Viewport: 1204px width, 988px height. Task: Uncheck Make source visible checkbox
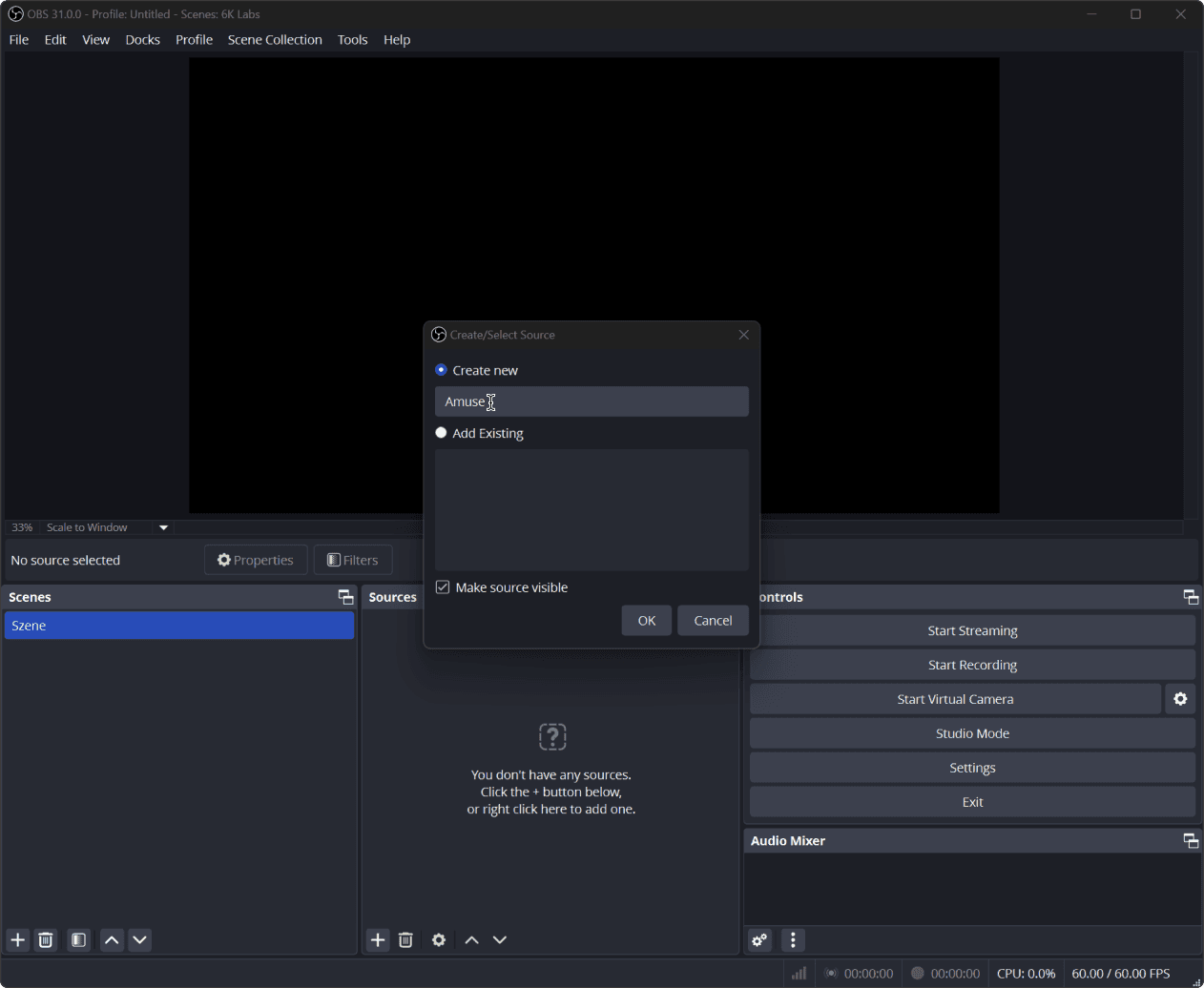point(443,587)
